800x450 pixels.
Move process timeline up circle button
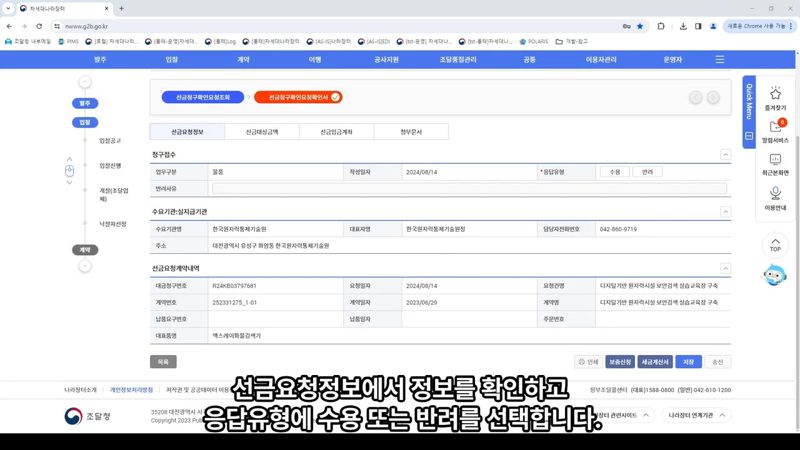[x=85, y=82]
